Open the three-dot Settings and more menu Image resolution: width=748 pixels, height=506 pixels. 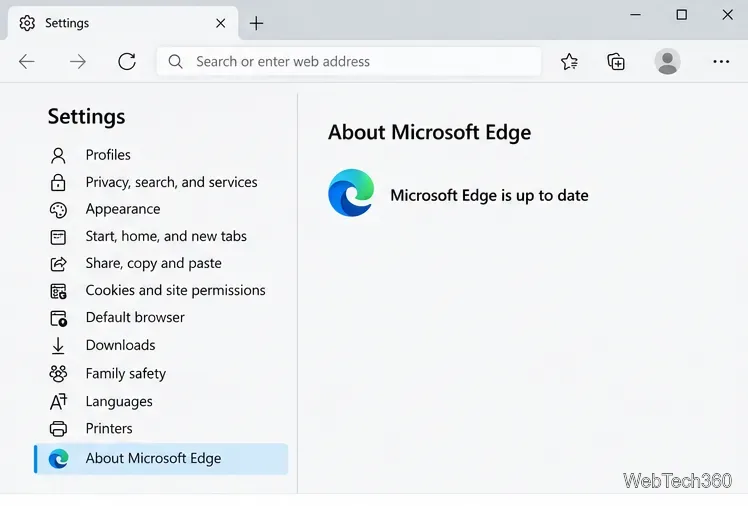coord(721,62)
